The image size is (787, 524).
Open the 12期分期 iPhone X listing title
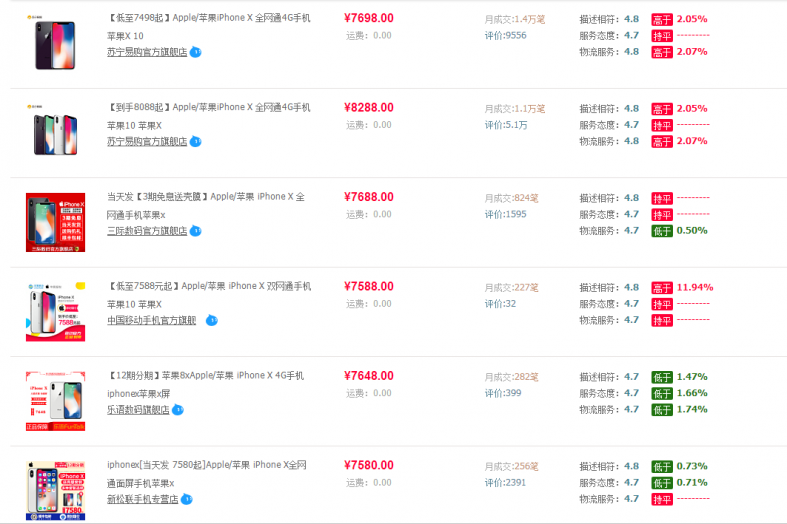click(206, 384)
